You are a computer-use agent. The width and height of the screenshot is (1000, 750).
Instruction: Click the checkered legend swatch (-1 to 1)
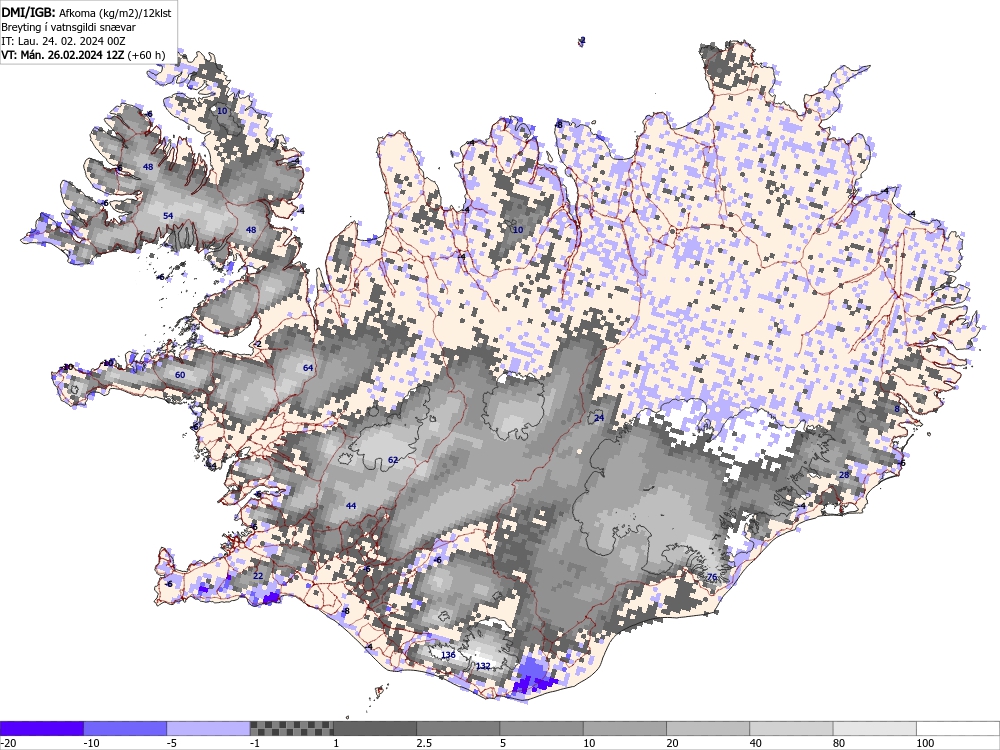tap(291, 728)
